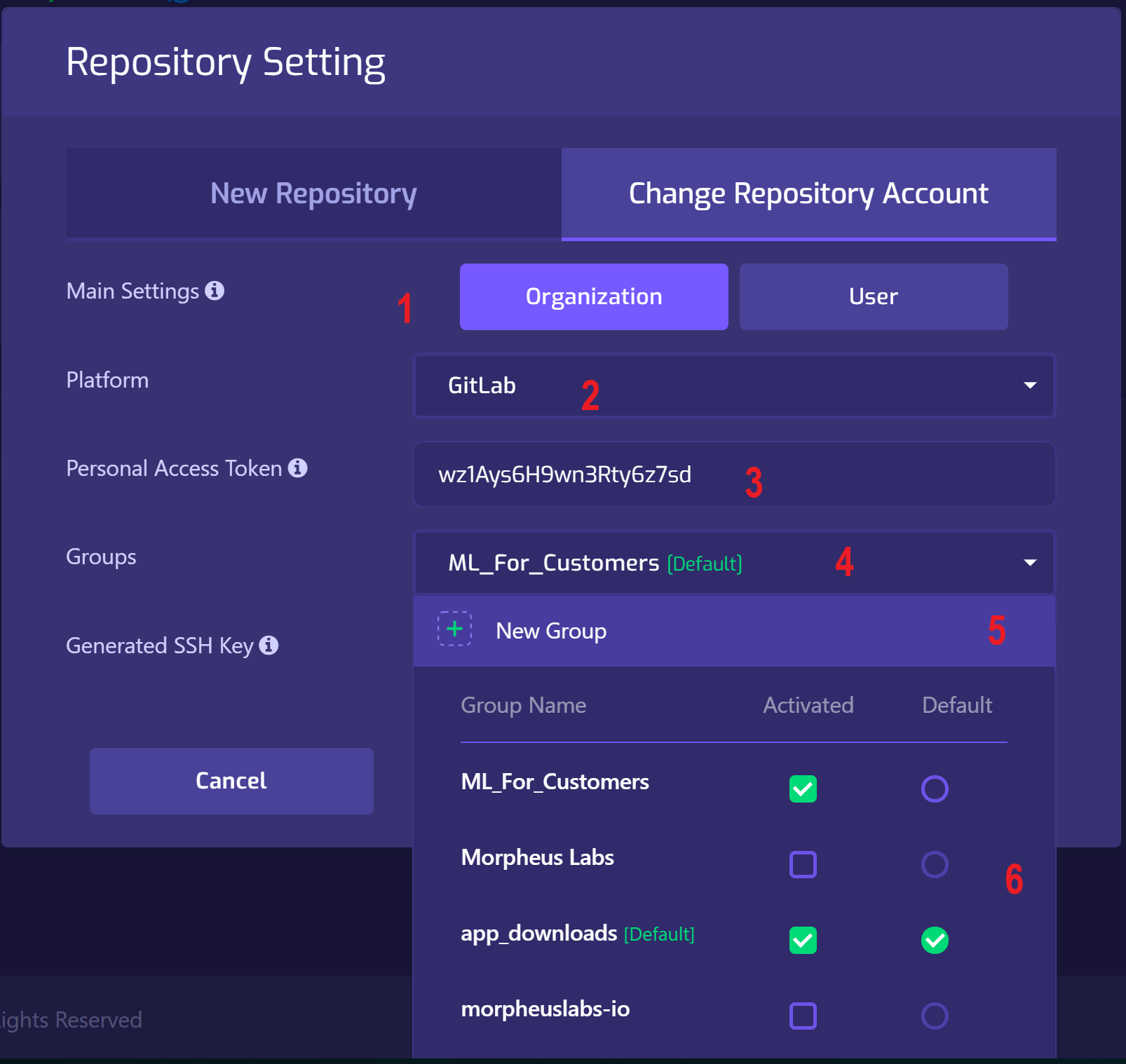Image resolution: width=1126 pixels, height=1064 pixels.
Task: Uncheck Activated for ML_For_Customers
Action: (803, 789)
